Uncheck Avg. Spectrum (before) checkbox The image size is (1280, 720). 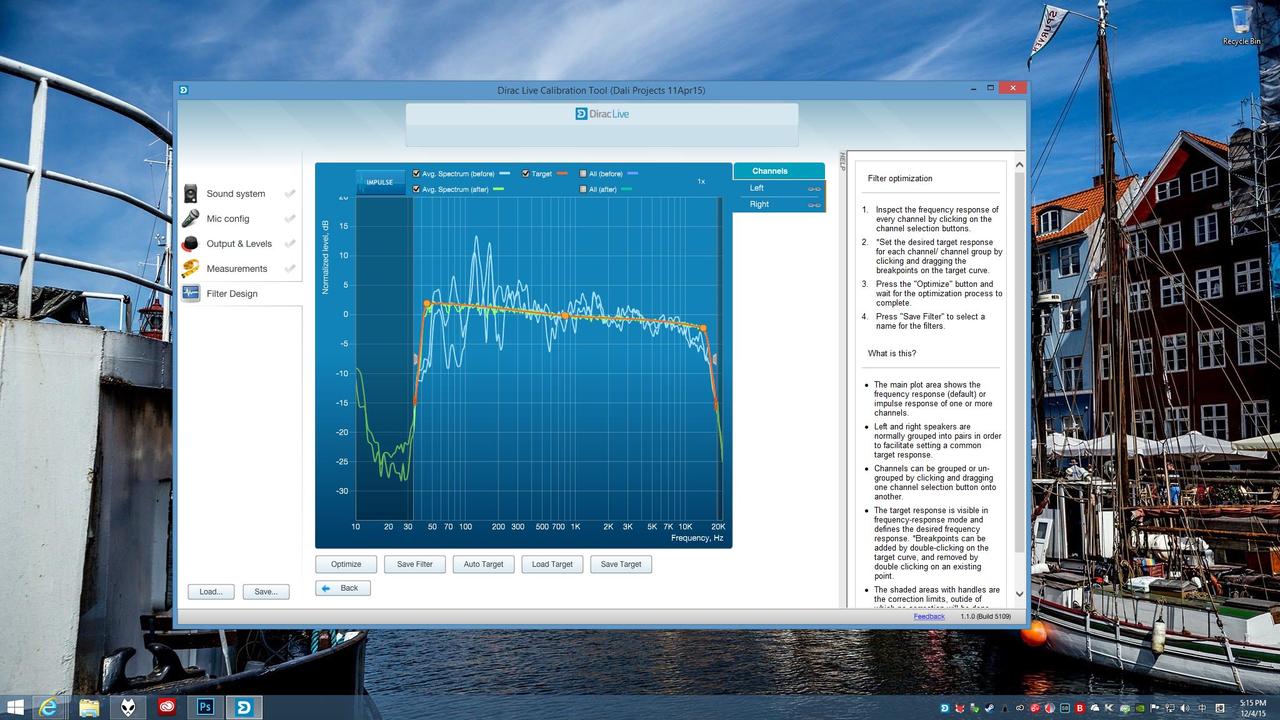click(417, 174)
